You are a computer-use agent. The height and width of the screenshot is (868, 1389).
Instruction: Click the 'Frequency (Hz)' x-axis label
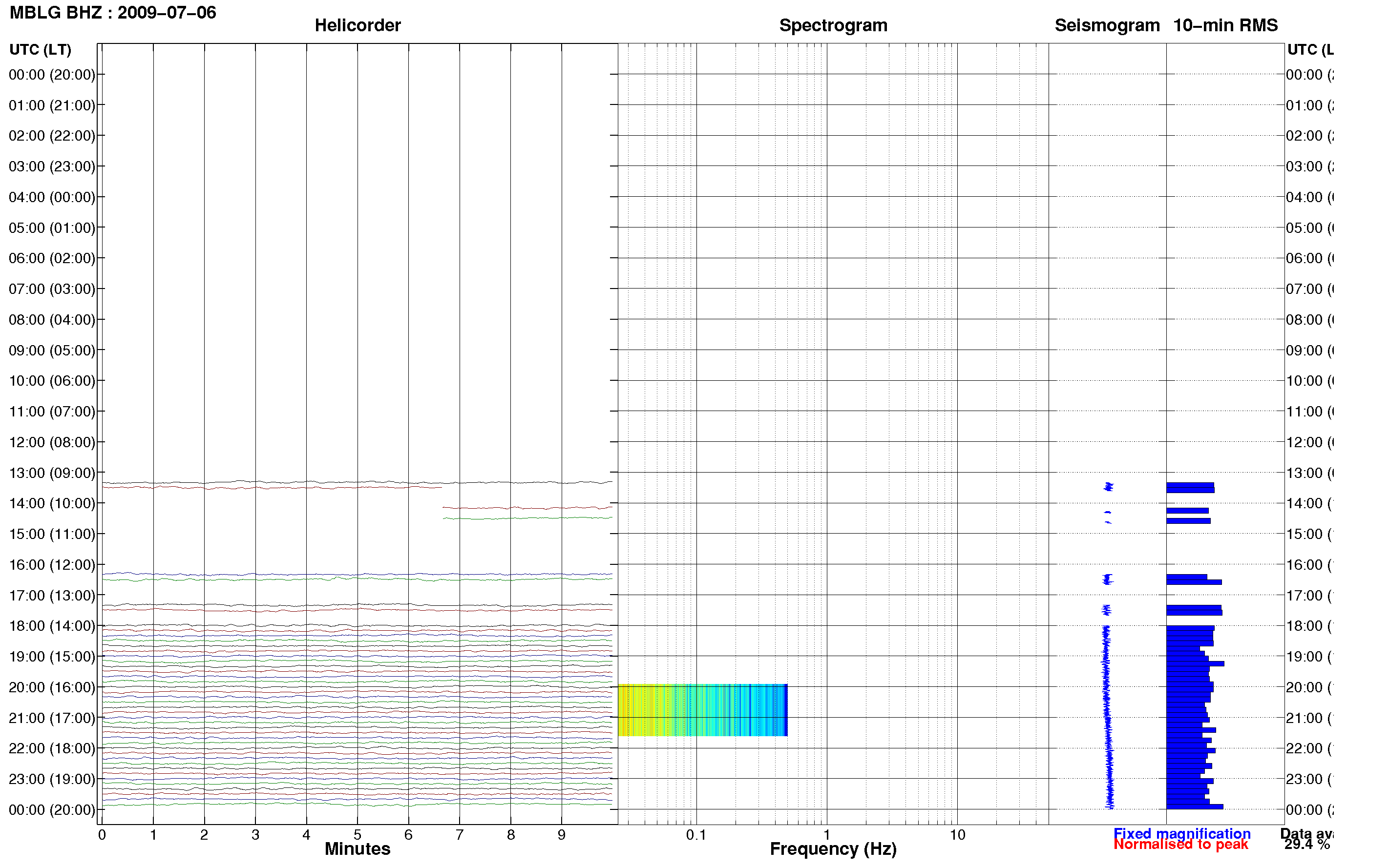pyautogui.click(x=833, y=849)
